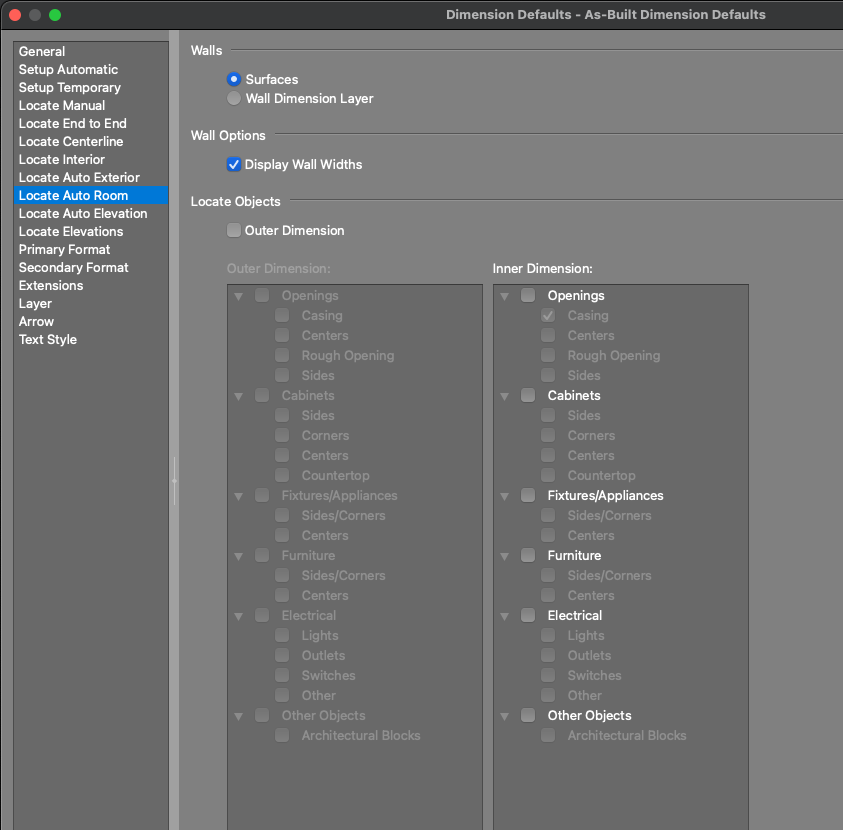The width and height of the screenshot is (843, 830).
Task: Open the General settings page
Action: tap(42, 51)
